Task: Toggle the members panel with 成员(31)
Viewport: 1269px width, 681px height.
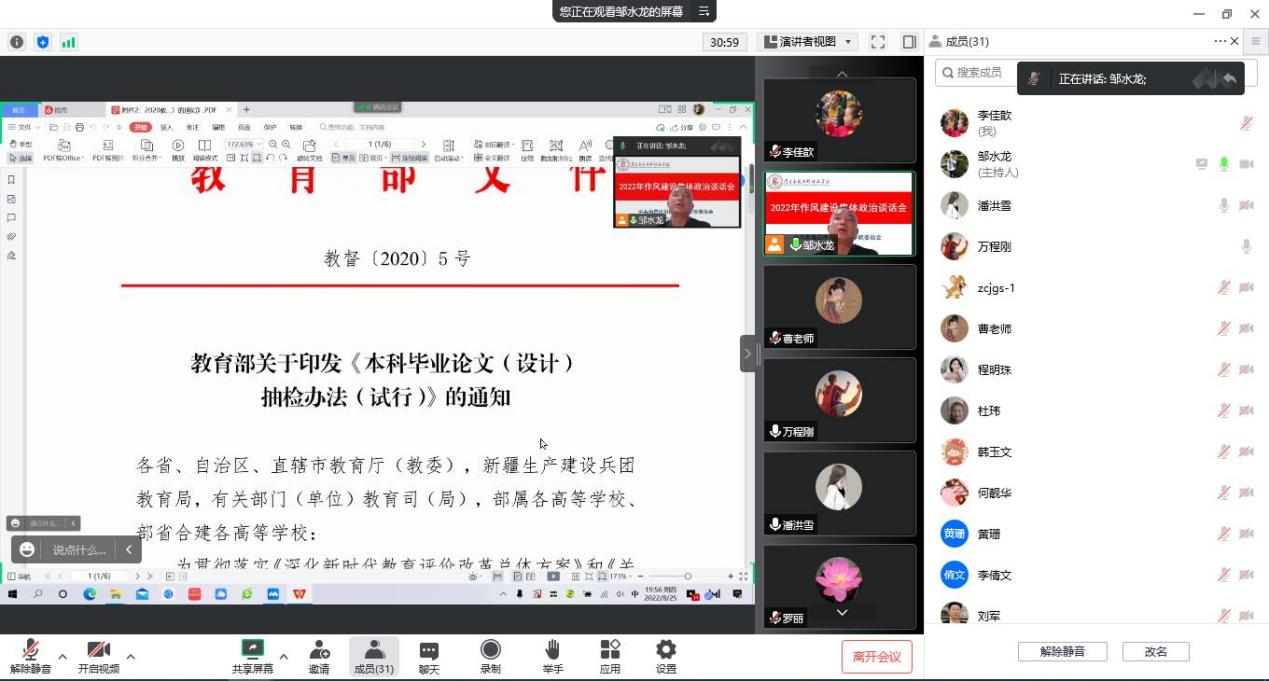Action: pos(374,657)
